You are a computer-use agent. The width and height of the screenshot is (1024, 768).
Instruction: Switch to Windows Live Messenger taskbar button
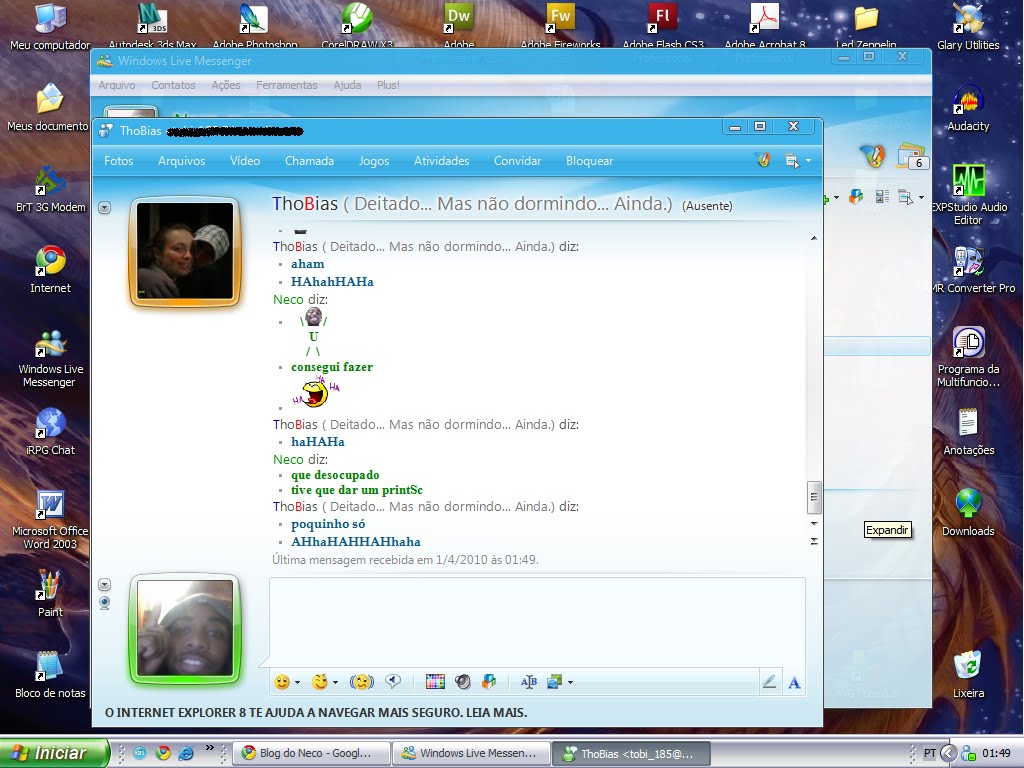coord(472,753)
